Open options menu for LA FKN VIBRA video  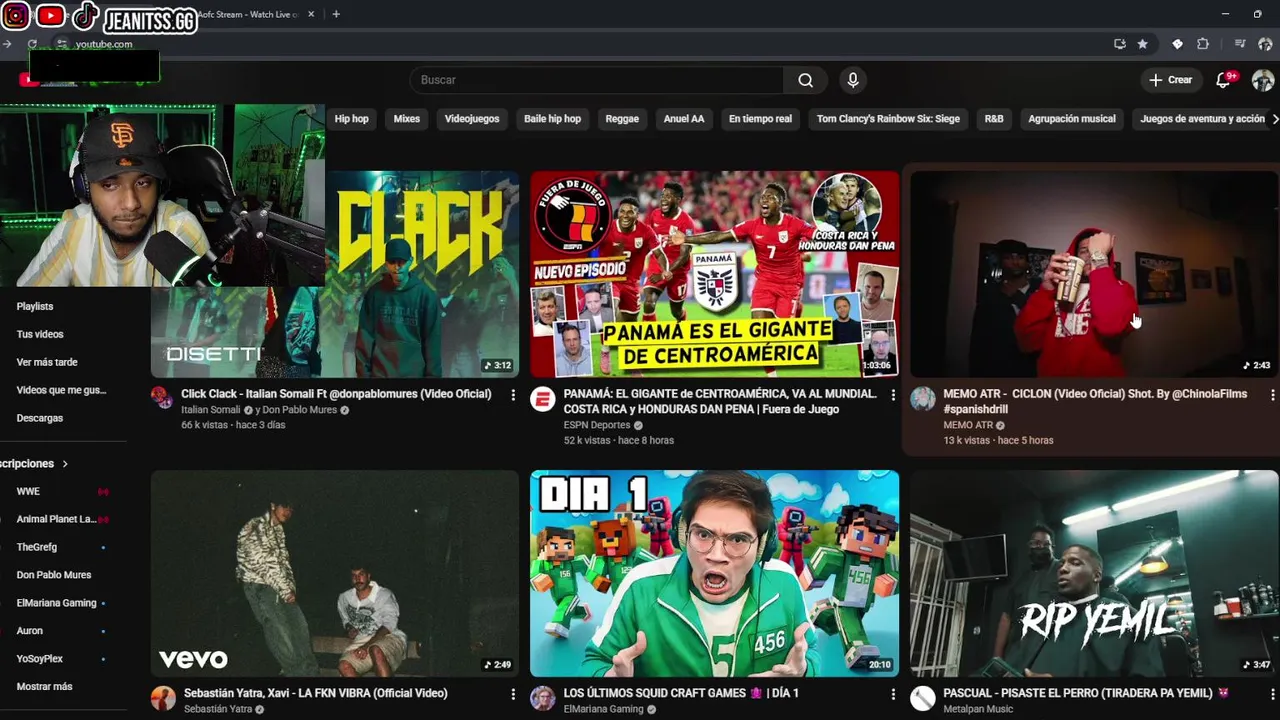(x=513, y=694)
